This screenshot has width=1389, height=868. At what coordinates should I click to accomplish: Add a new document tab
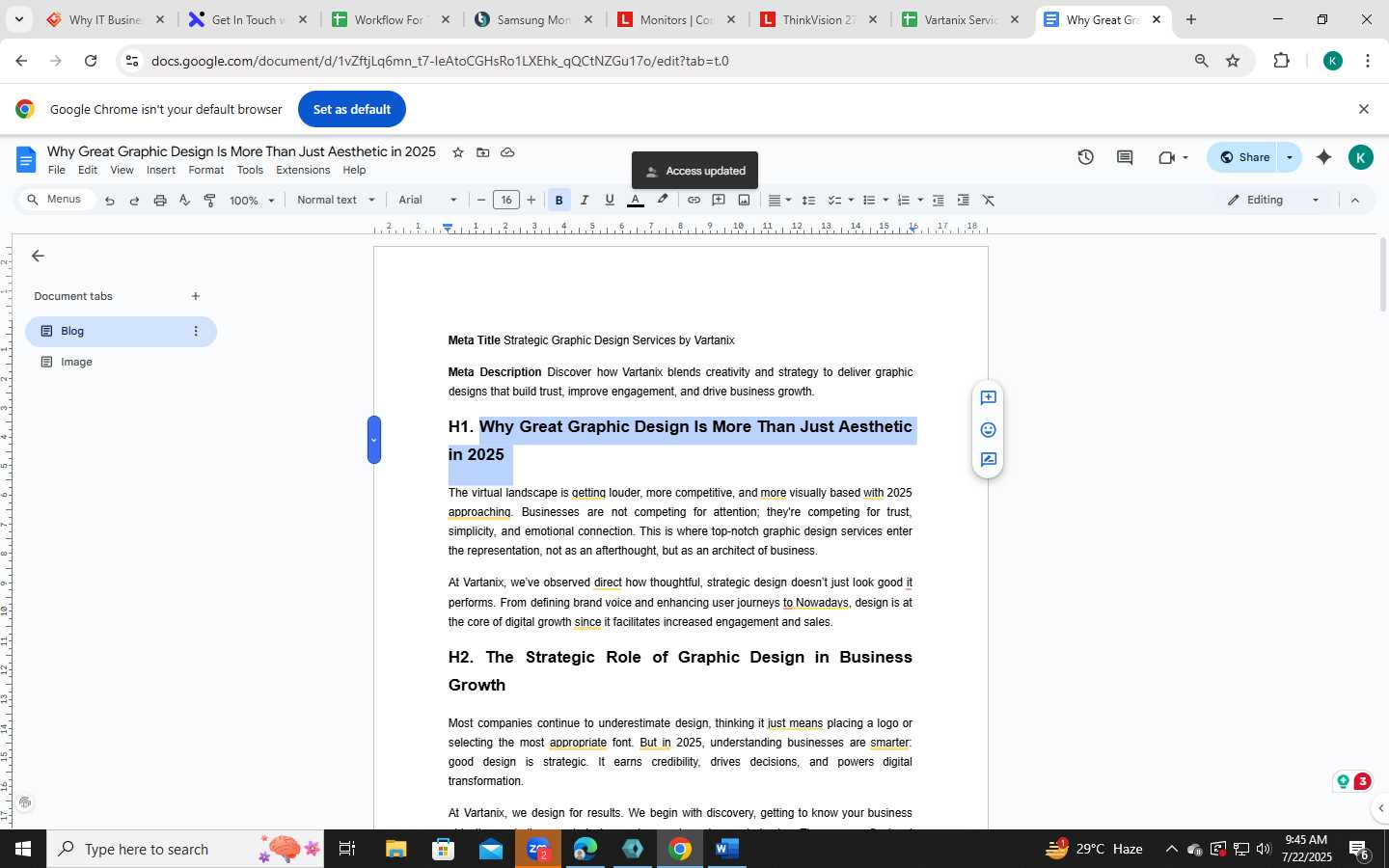click(x=196, y=296)
